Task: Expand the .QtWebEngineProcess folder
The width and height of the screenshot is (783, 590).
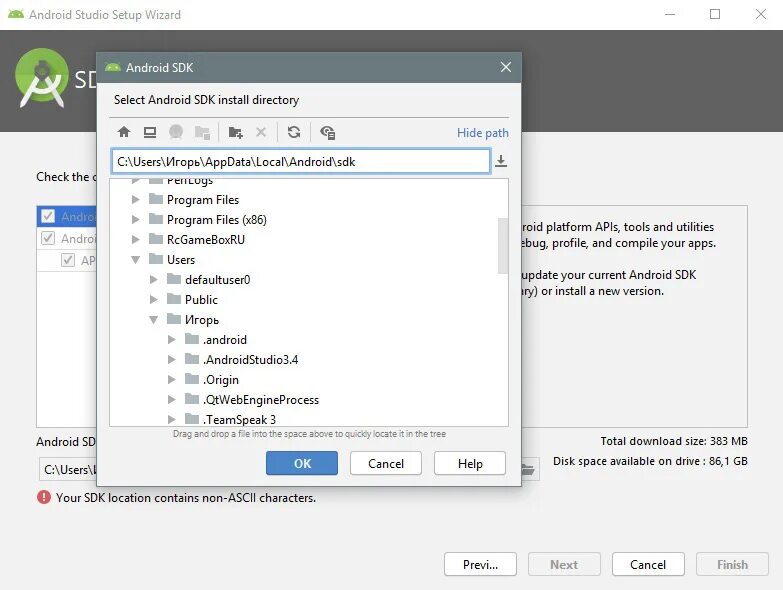Action: (x=172, y=399)
